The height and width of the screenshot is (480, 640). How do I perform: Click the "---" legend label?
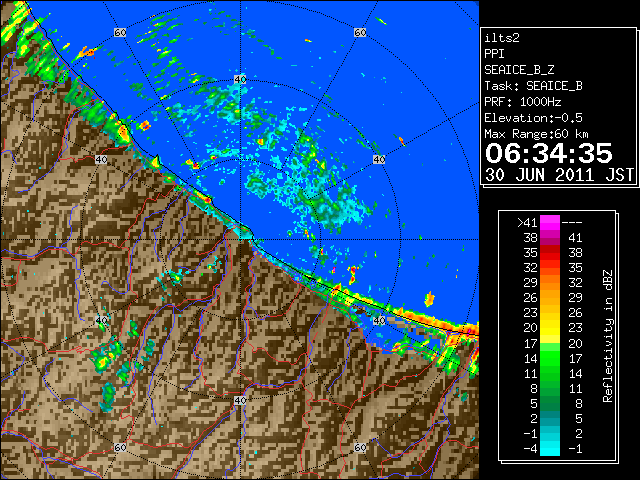(x=572, y=223)
